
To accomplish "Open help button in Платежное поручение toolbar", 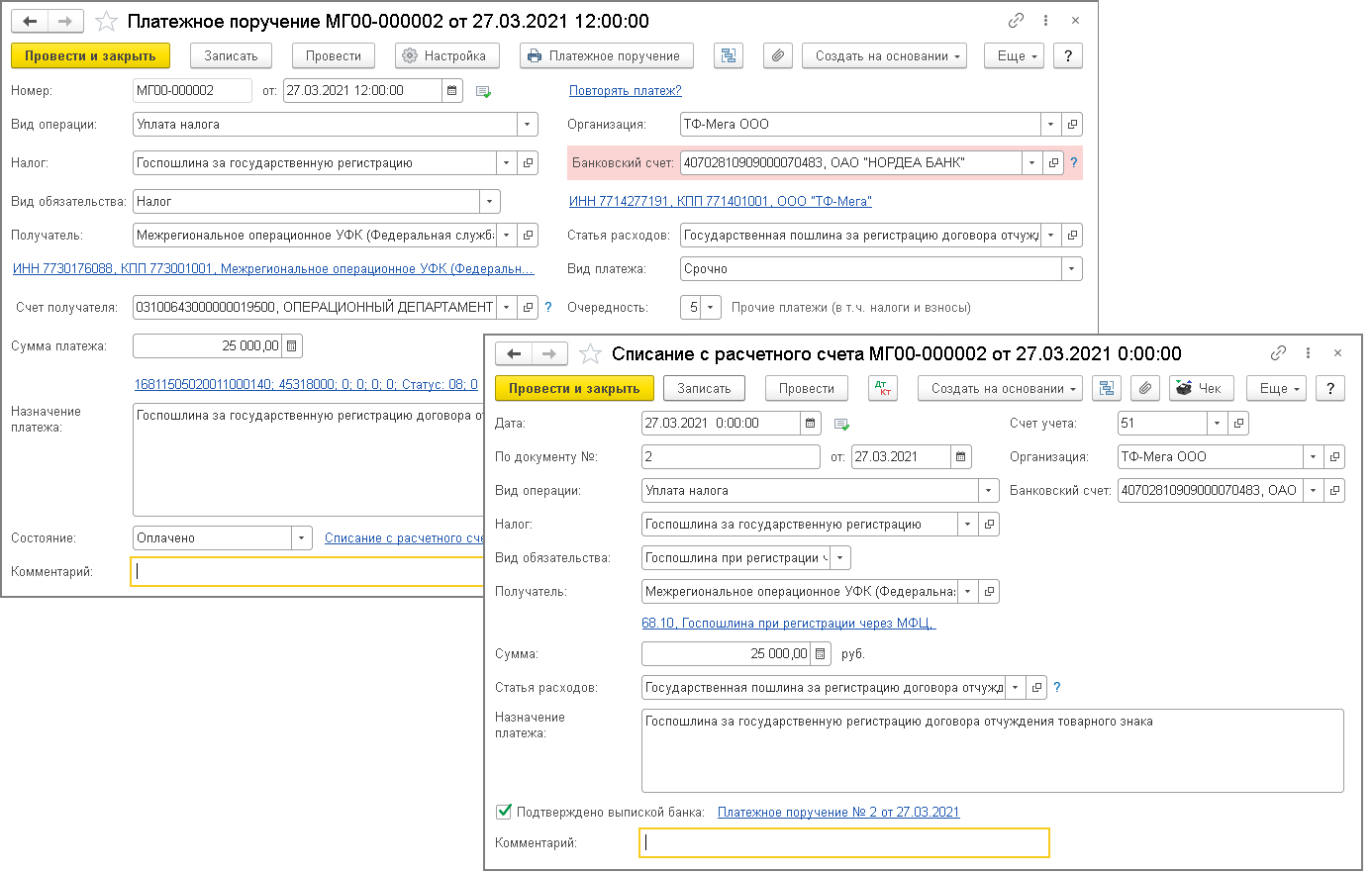I will [x=1067, y=56].
